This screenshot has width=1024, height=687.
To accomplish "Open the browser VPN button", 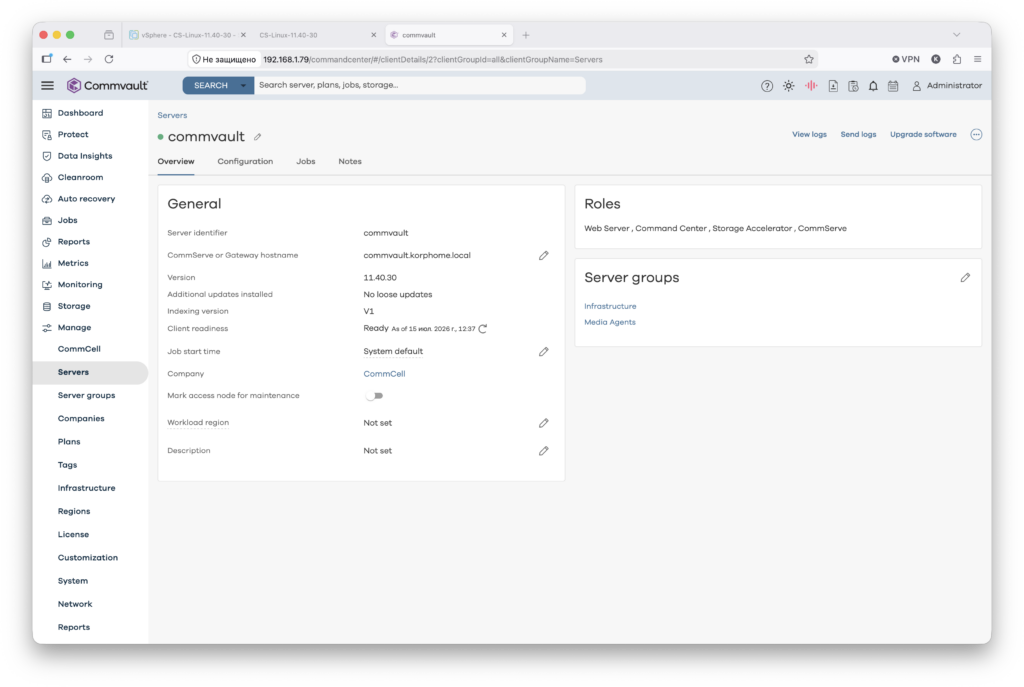I will pyautogui.click(x=906, y=59).
